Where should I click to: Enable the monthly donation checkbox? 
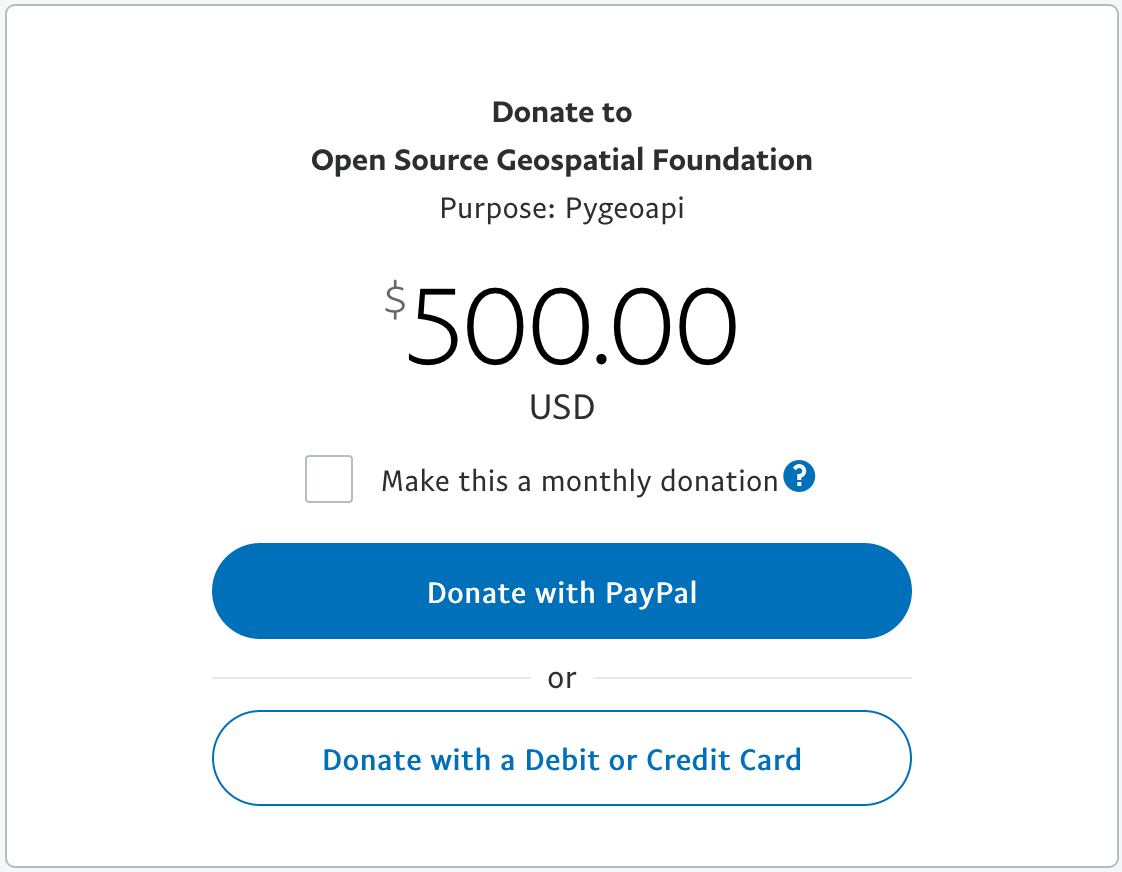click(x=328, y=479)
